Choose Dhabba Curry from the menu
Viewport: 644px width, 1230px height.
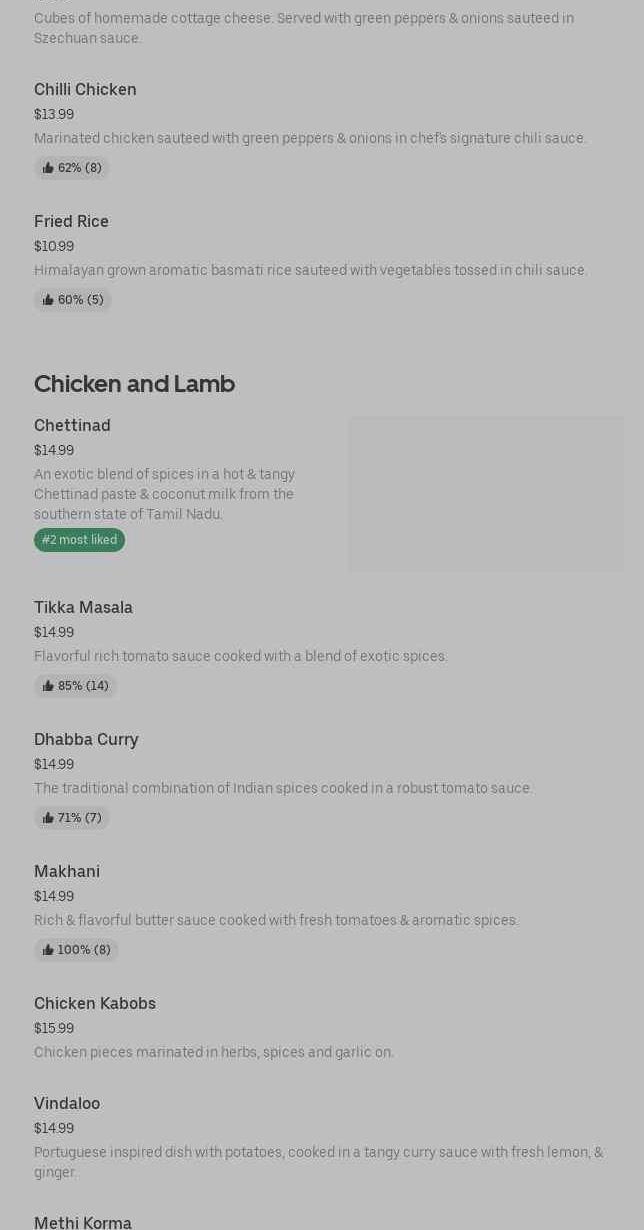[86, 740]
